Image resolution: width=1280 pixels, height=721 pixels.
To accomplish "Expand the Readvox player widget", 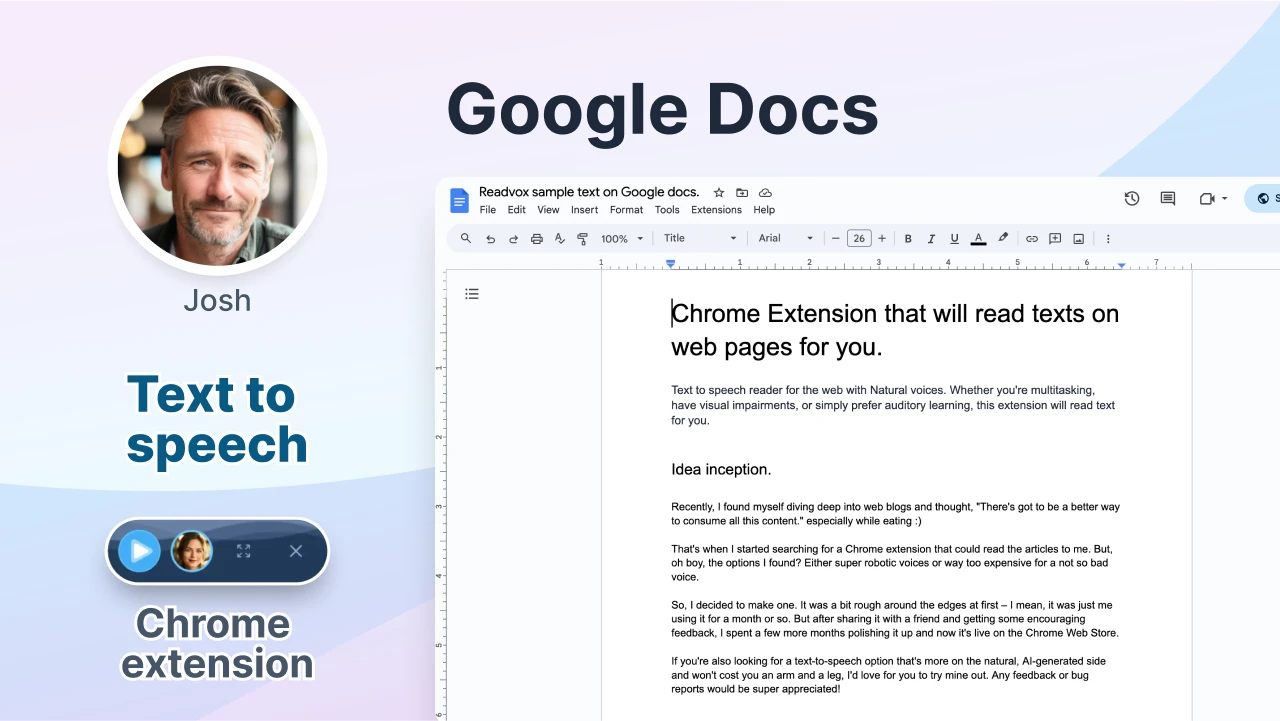I will tap(243, 551).
